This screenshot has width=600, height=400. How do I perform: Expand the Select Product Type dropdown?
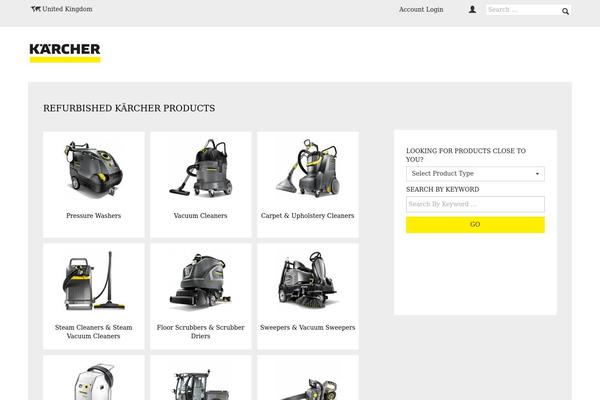pyautogui.click(x=475, y=174)
